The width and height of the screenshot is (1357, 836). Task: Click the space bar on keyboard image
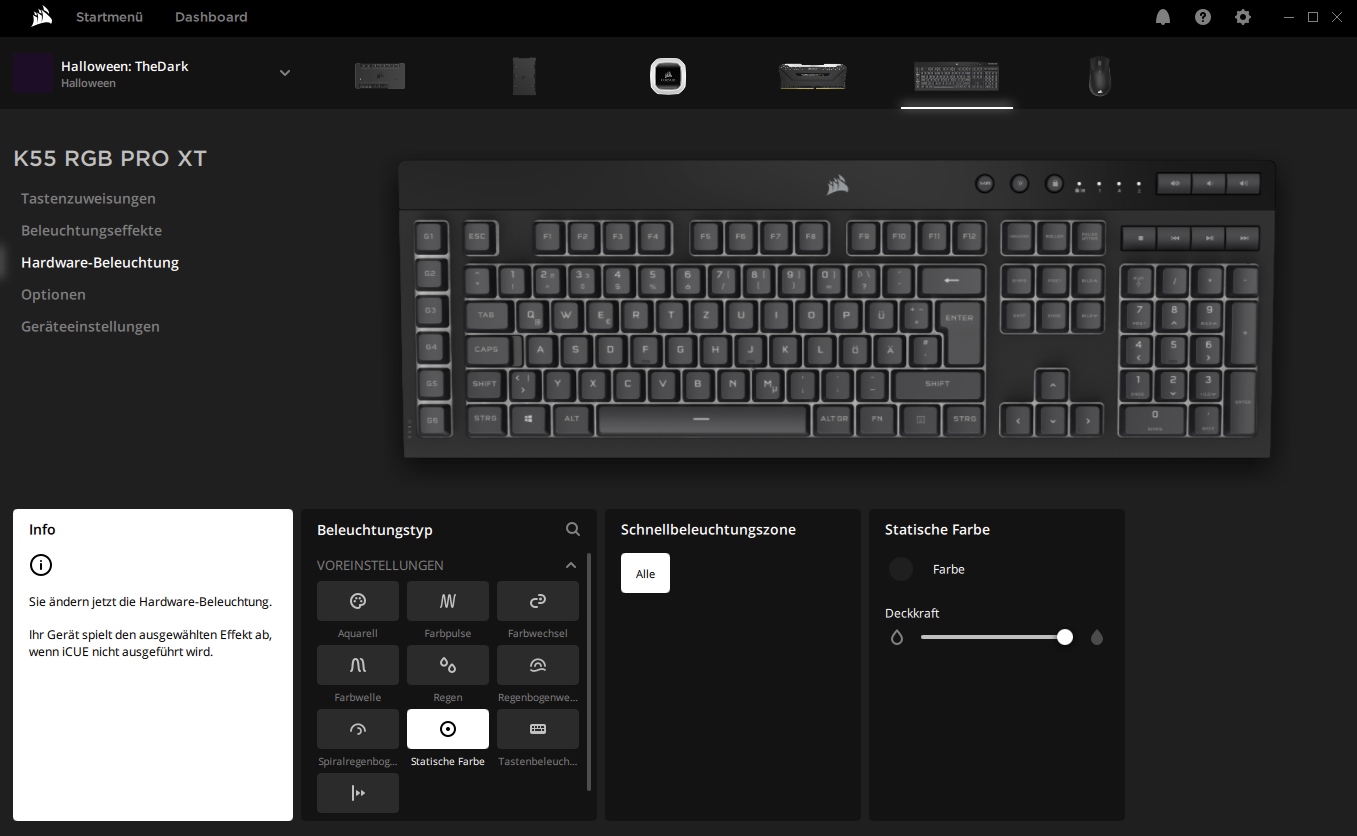tap(701, 418)
